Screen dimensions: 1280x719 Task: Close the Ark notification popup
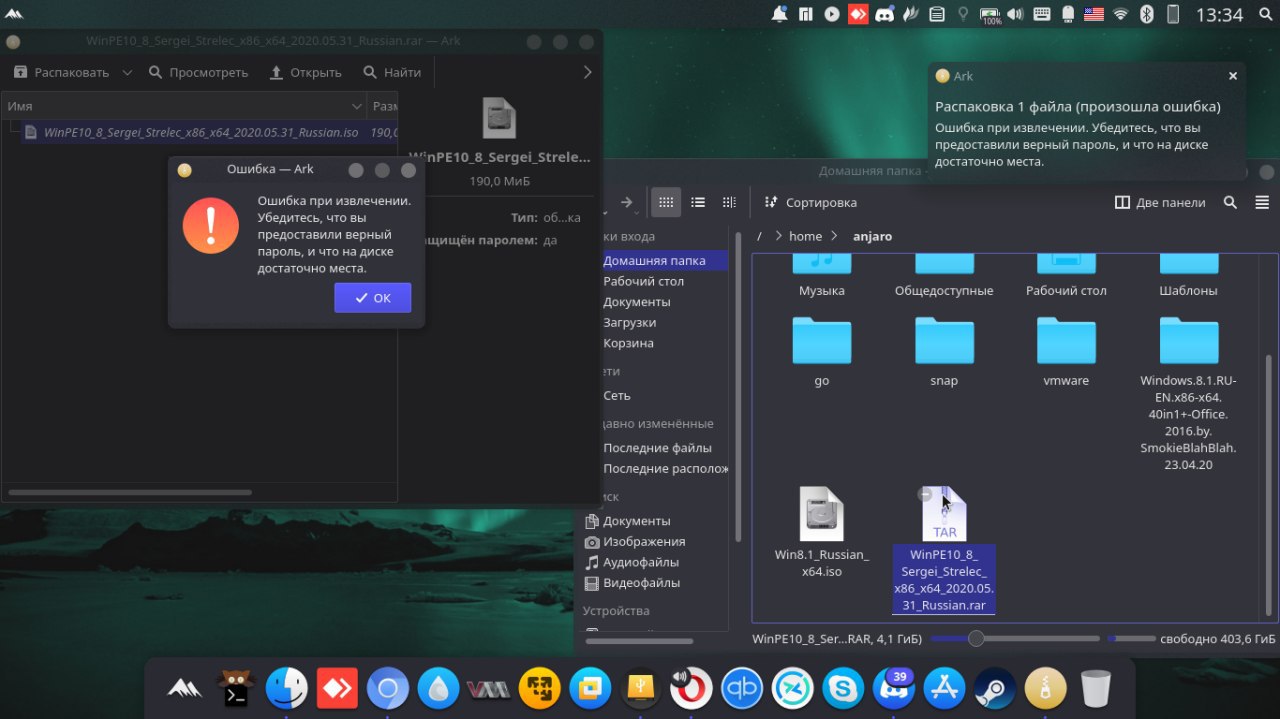pos(1232,76)
